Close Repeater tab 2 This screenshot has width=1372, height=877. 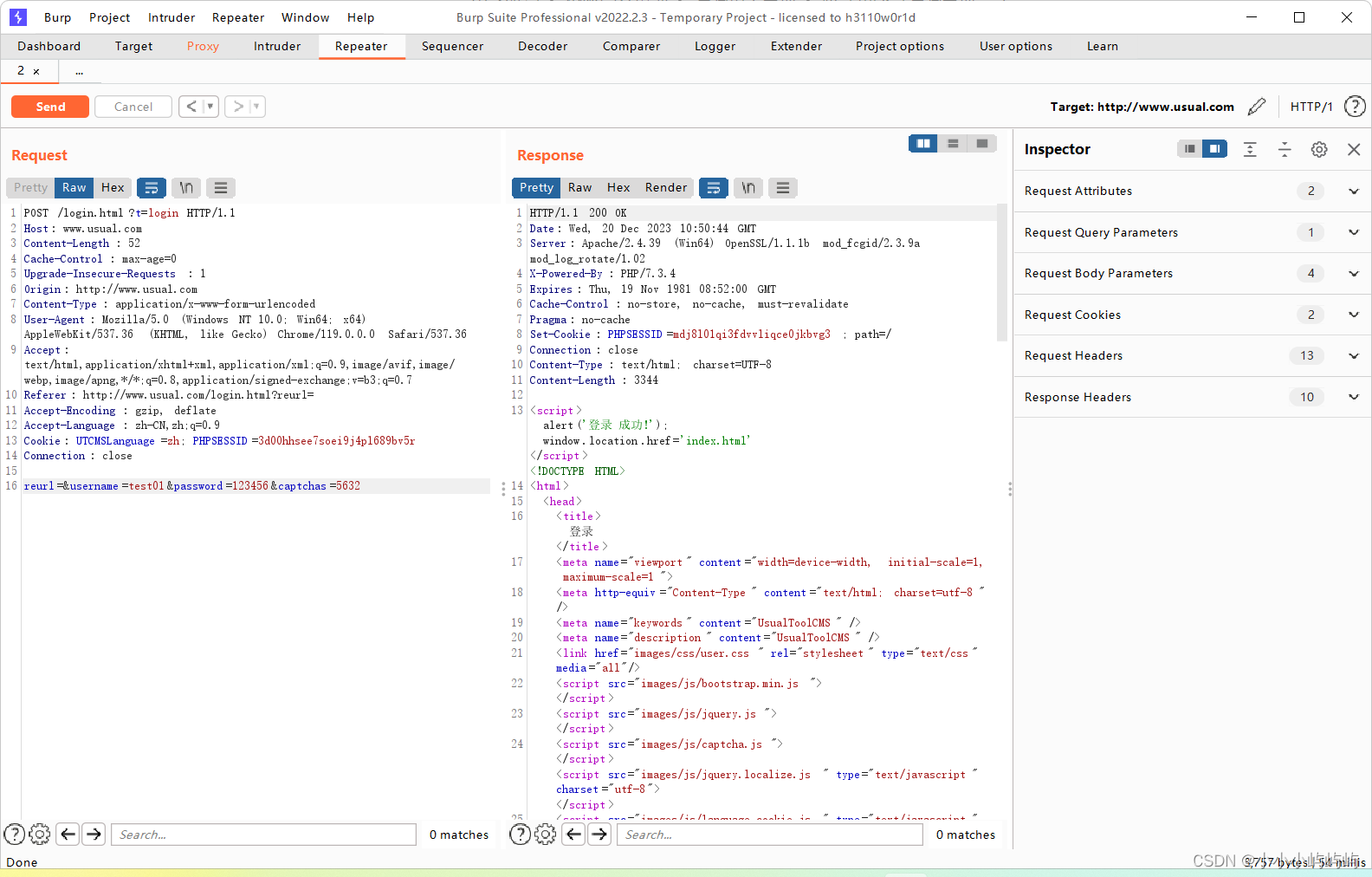(36, 71)
